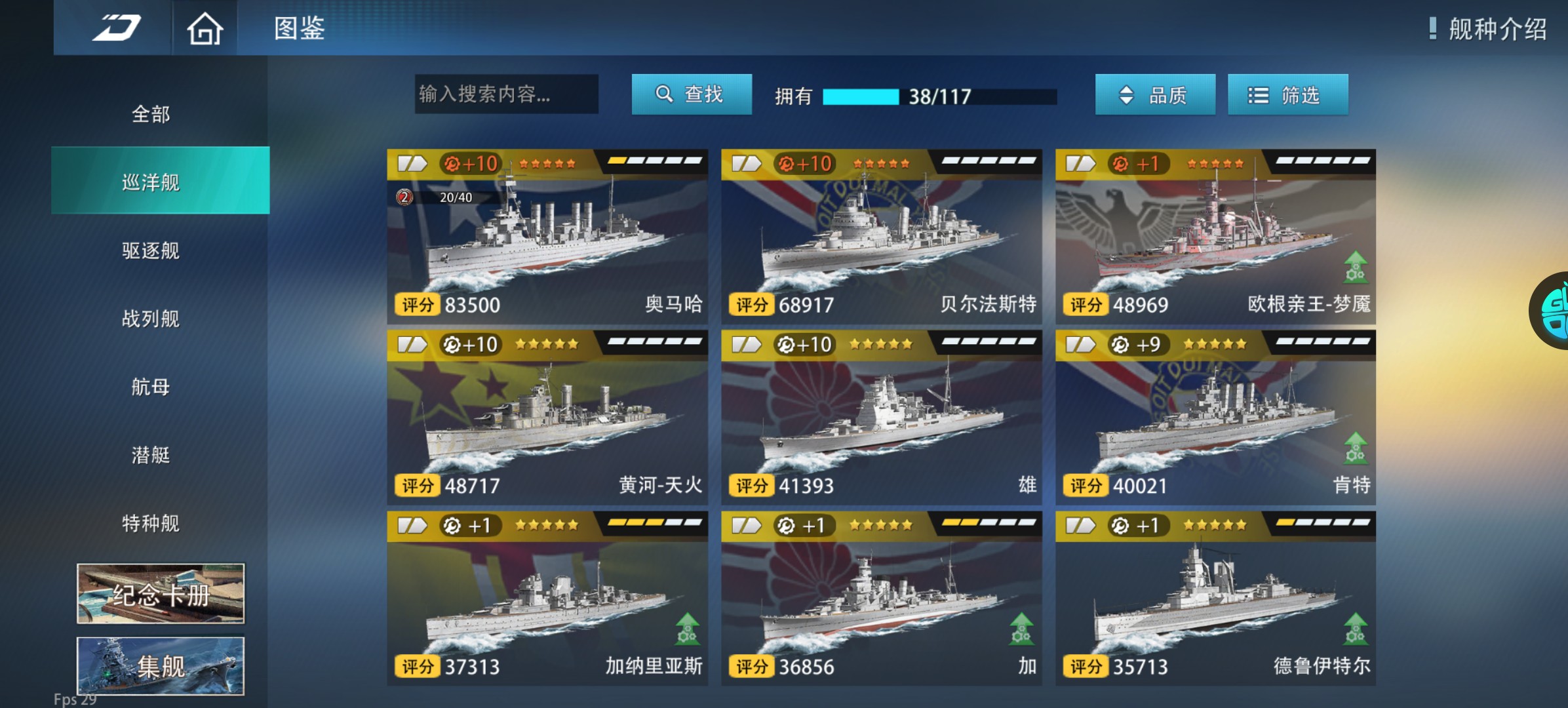Click the green upgrade arrow on 德鲁伊特尔
1568x708 pixels.
(1355, 629)
